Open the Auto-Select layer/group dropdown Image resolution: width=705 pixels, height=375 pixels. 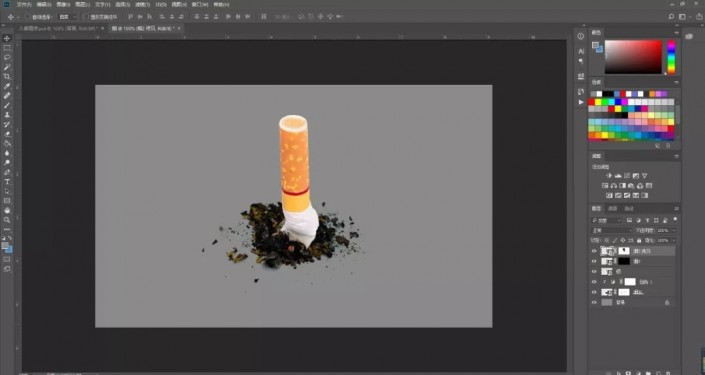pos(68,17)
